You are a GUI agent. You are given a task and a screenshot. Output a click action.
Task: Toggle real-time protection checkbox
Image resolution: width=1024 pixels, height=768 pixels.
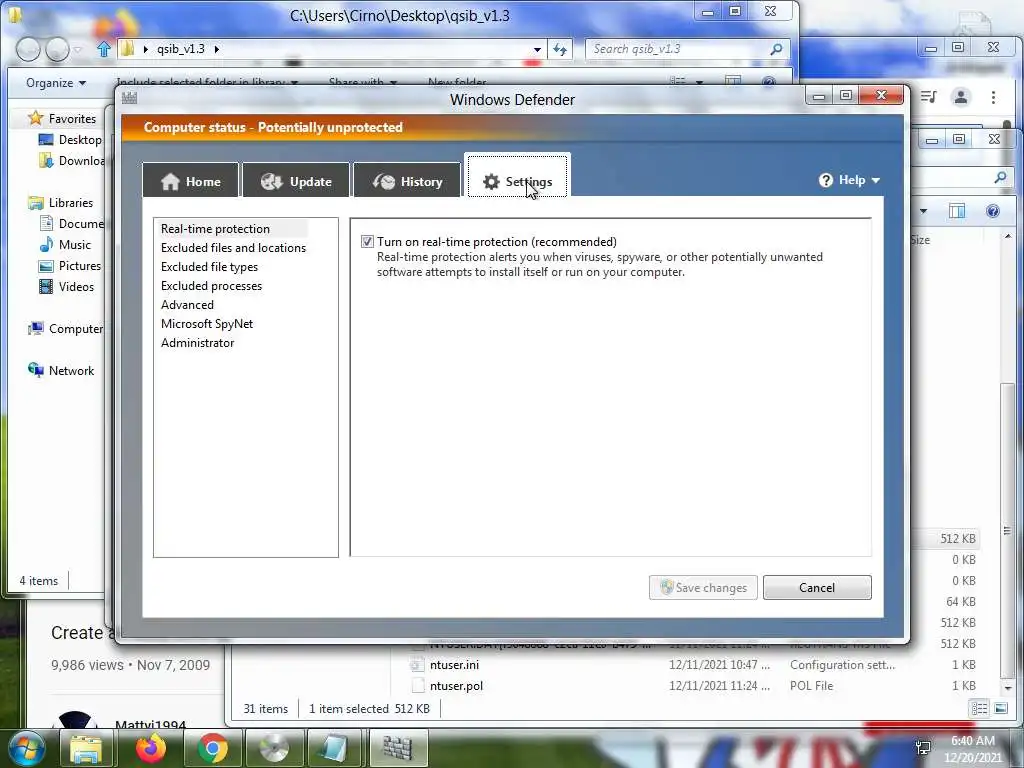click(x=367, y=242)
